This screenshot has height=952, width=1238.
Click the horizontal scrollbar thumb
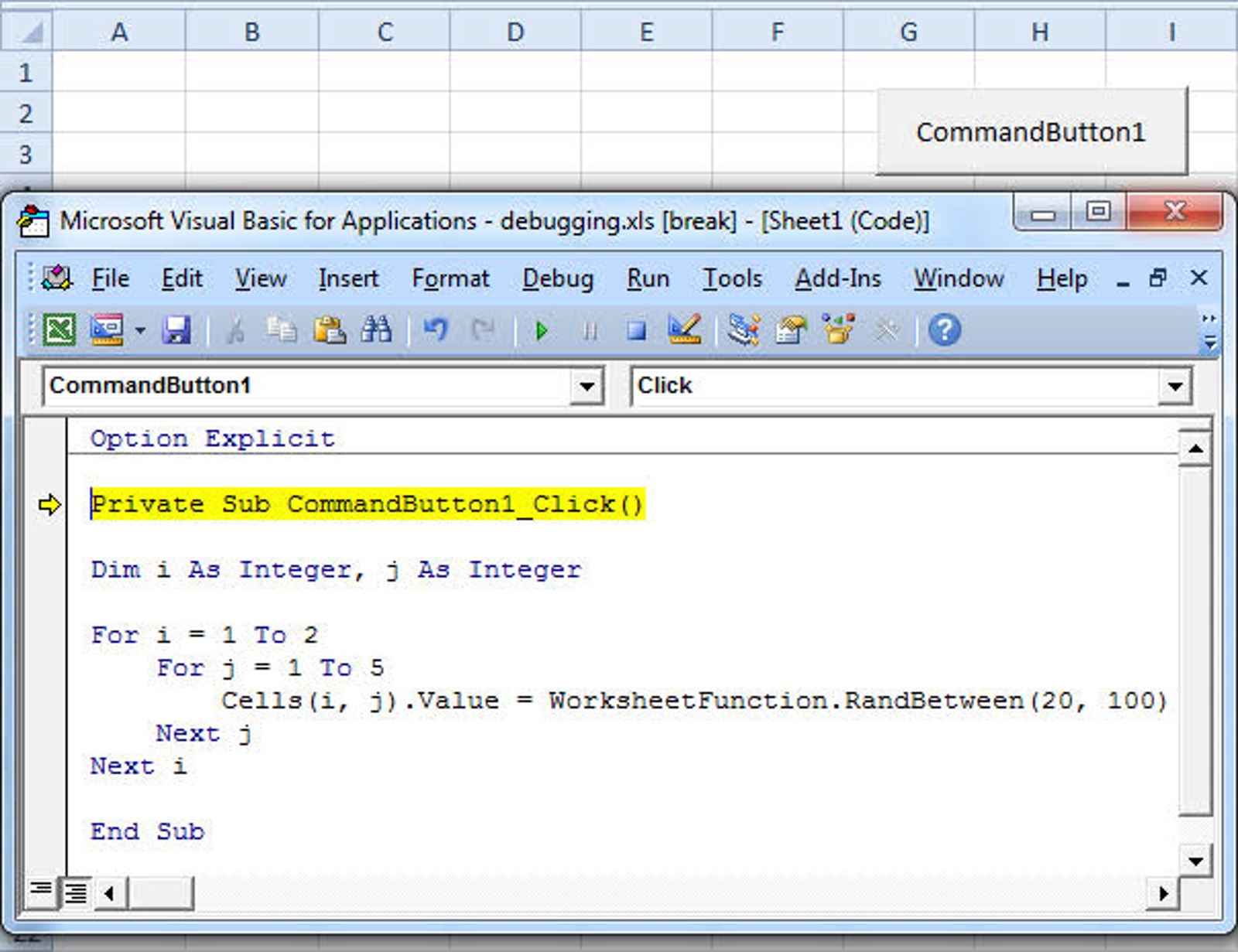coord(160,893)
